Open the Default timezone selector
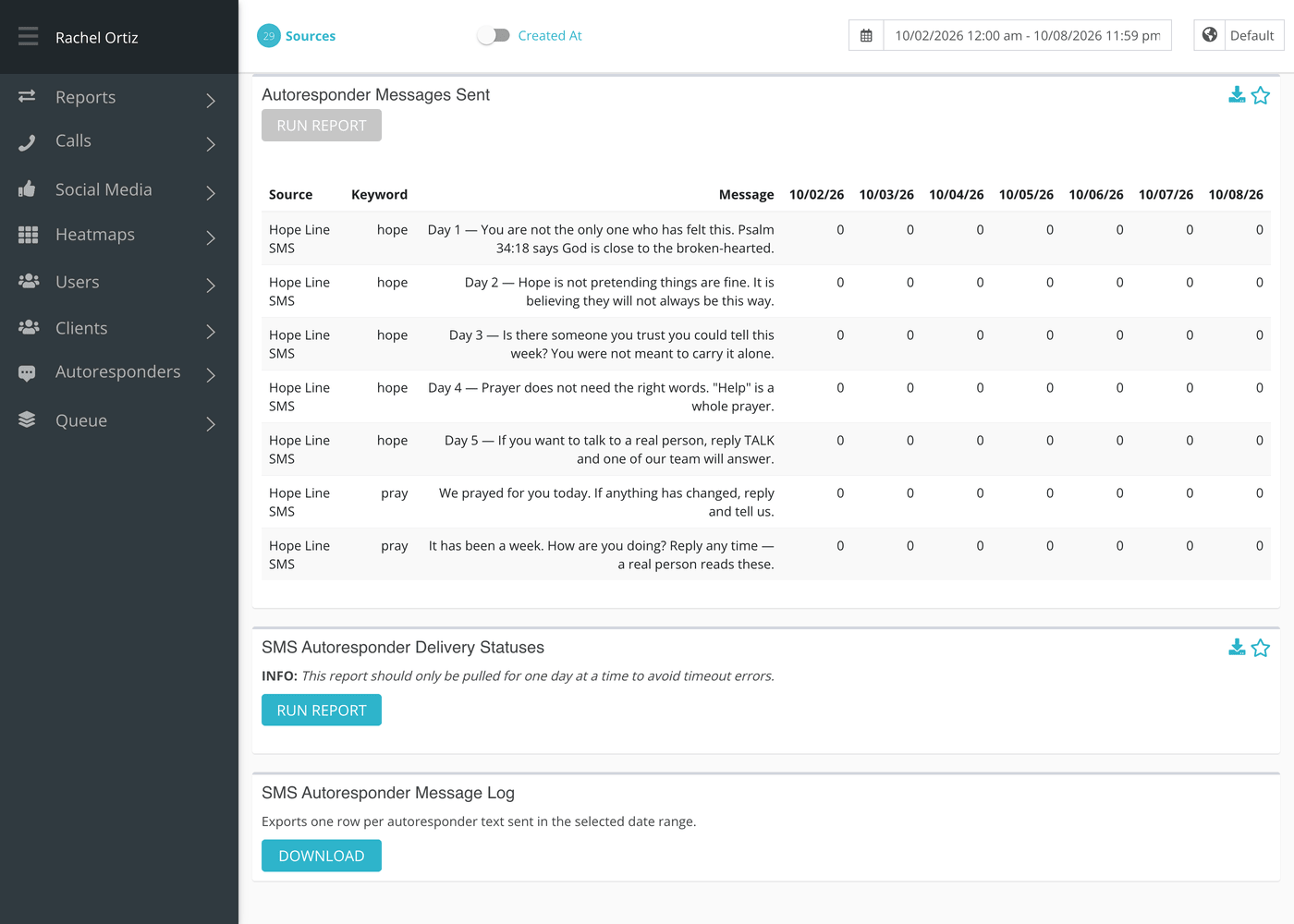The height and width of the screenshot is (924, 1294). (x=1252, y=35)
